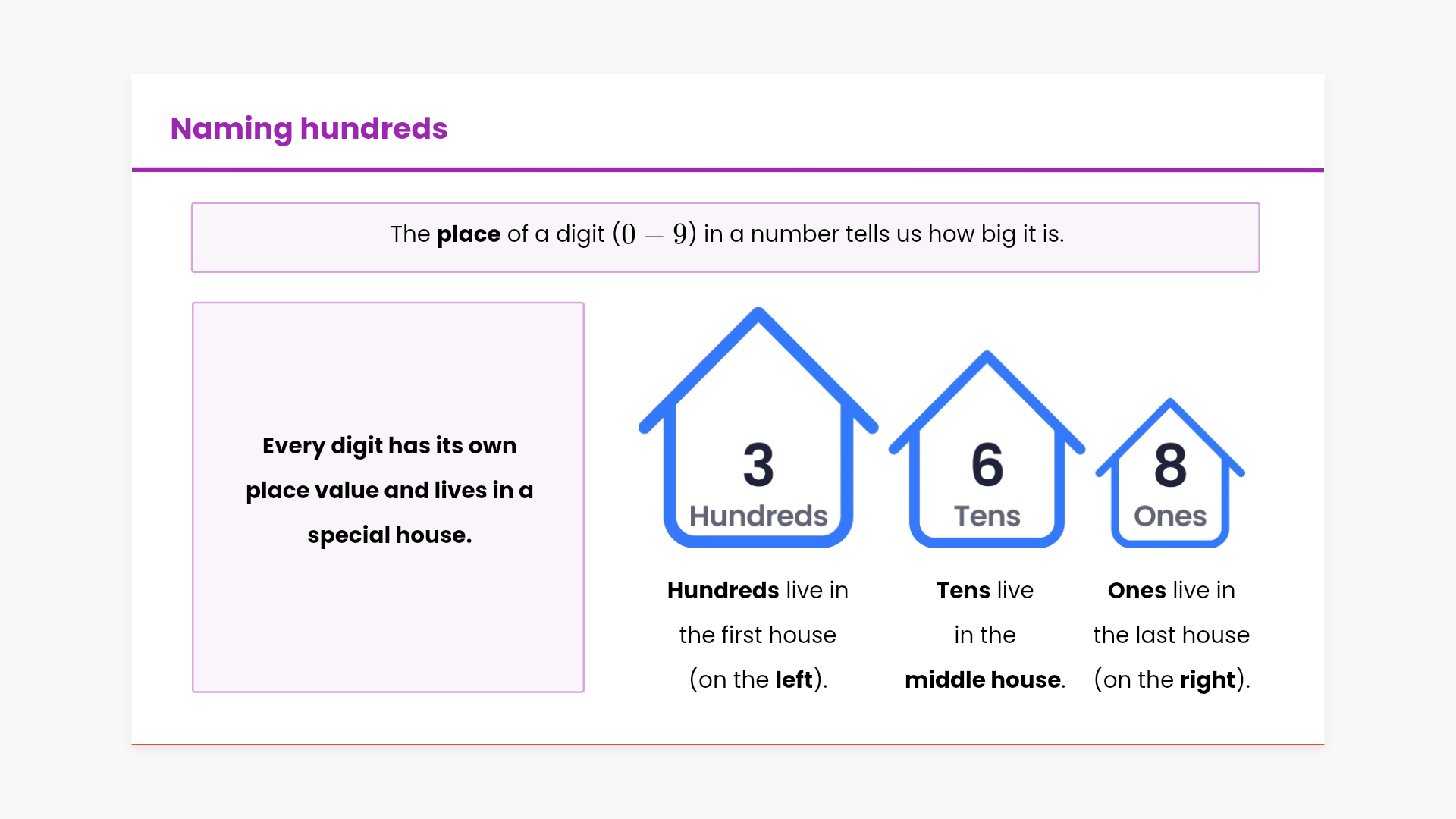This screenshot has width=1456, height=819.
Task: Select the digit 8 in the house
Action: pyautogui.click(x=1170, y=465)
